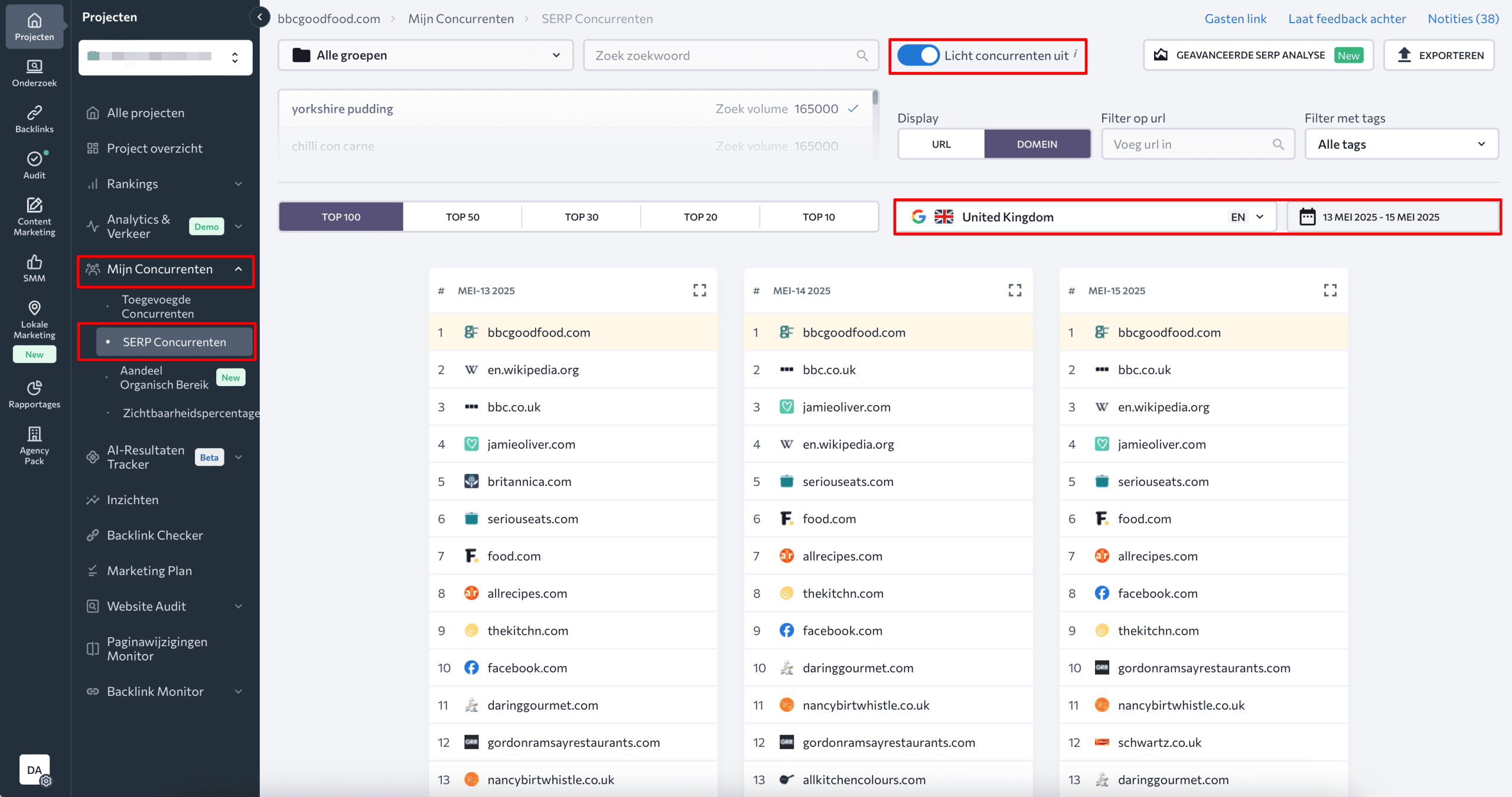Select the TOP 30 tab
The width and height of the screenshot is (1512, 797).
(x=581, y=217)
